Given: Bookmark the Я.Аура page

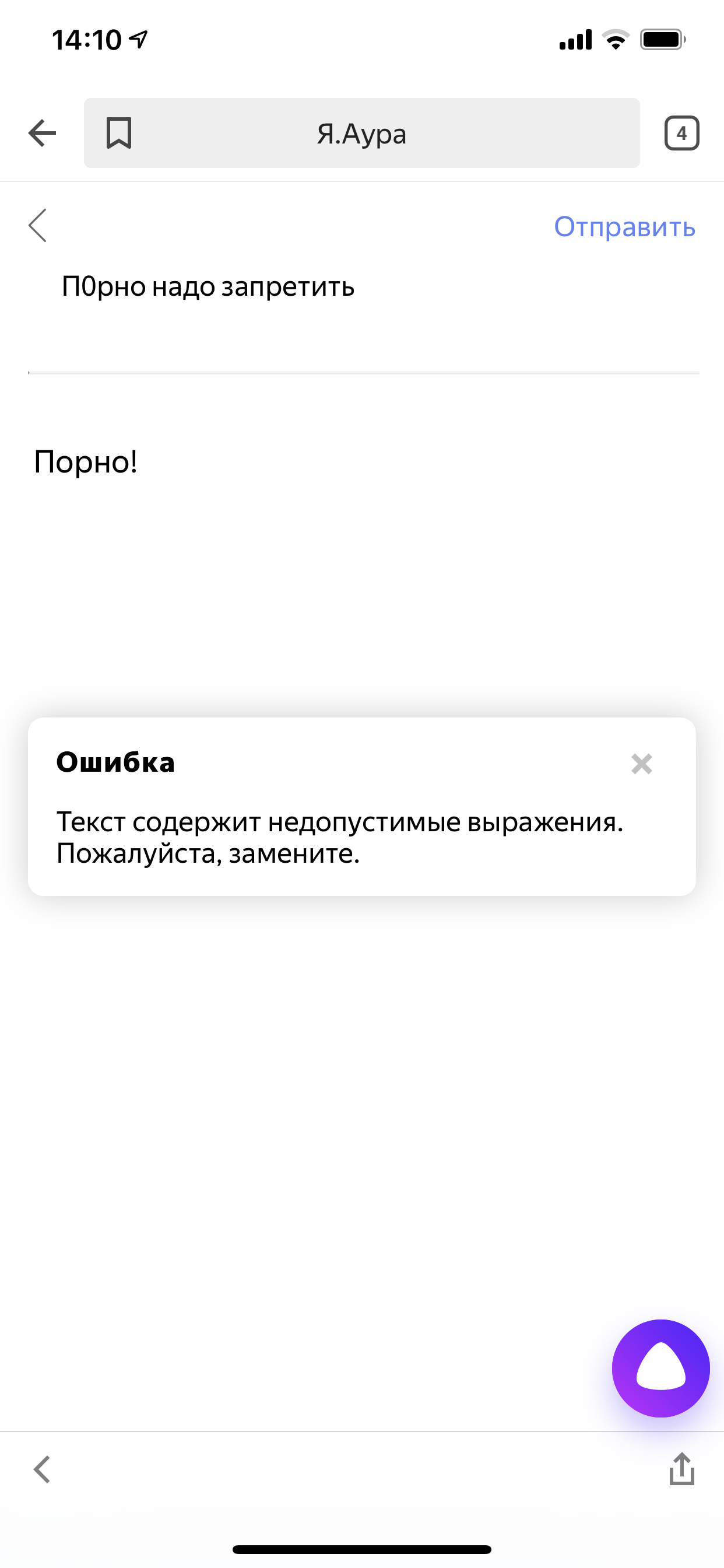Looking at the screenshot, I should (119, 134).
